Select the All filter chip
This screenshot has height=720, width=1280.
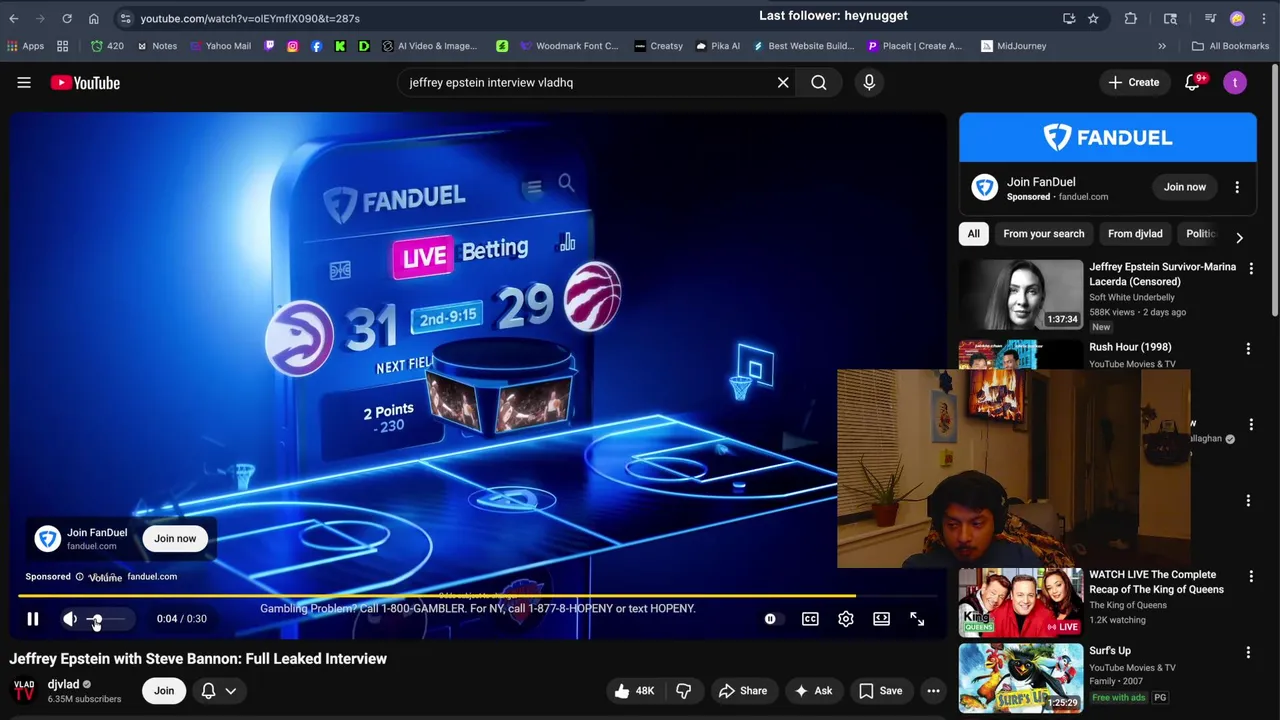(x=973, y=234)
